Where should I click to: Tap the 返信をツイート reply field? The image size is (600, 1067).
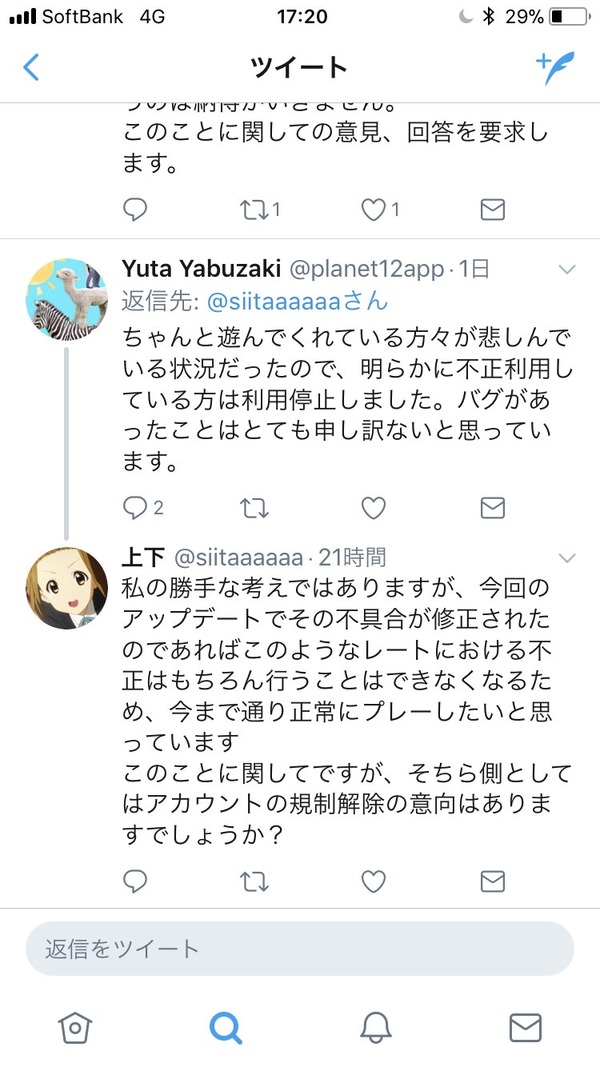[299, 949]
